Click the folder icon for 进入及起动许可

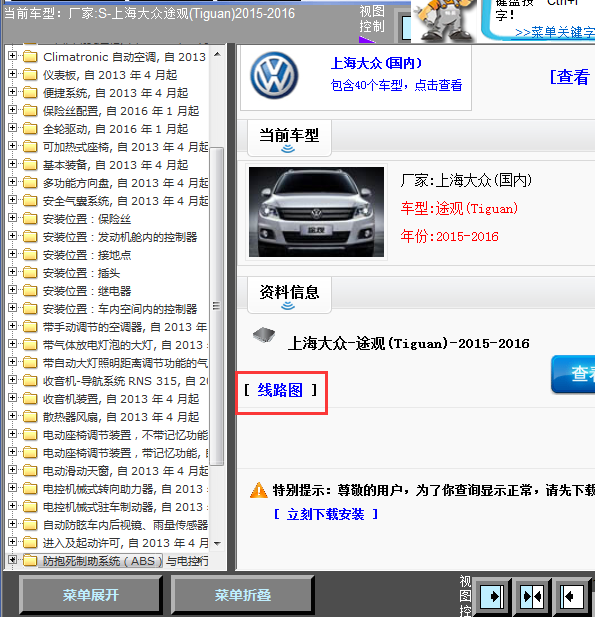point(30,543)
